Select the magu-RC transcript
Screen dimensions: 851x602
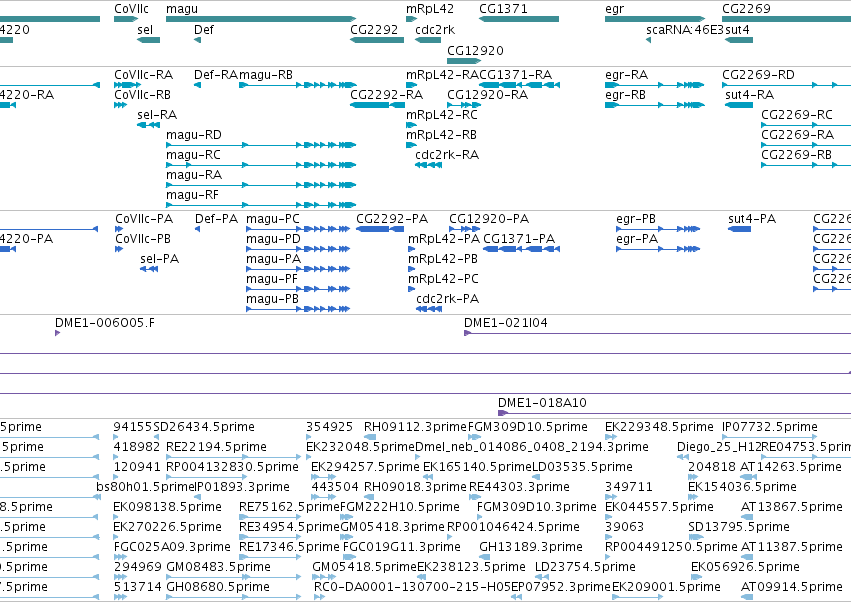pyautogui.click(x=261, y=165)
